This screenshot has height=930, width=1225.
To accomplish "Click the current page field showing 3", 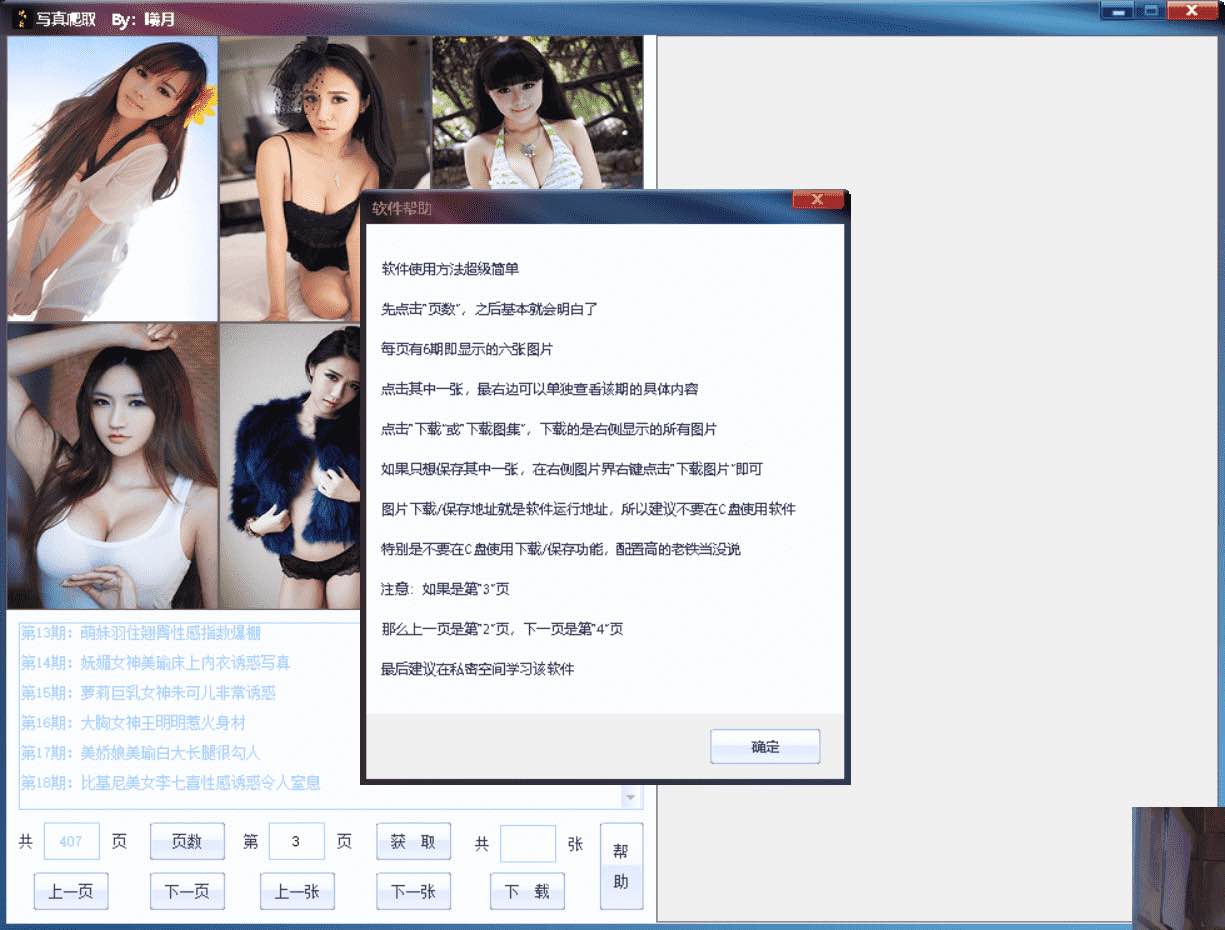I will pos(296,842).
